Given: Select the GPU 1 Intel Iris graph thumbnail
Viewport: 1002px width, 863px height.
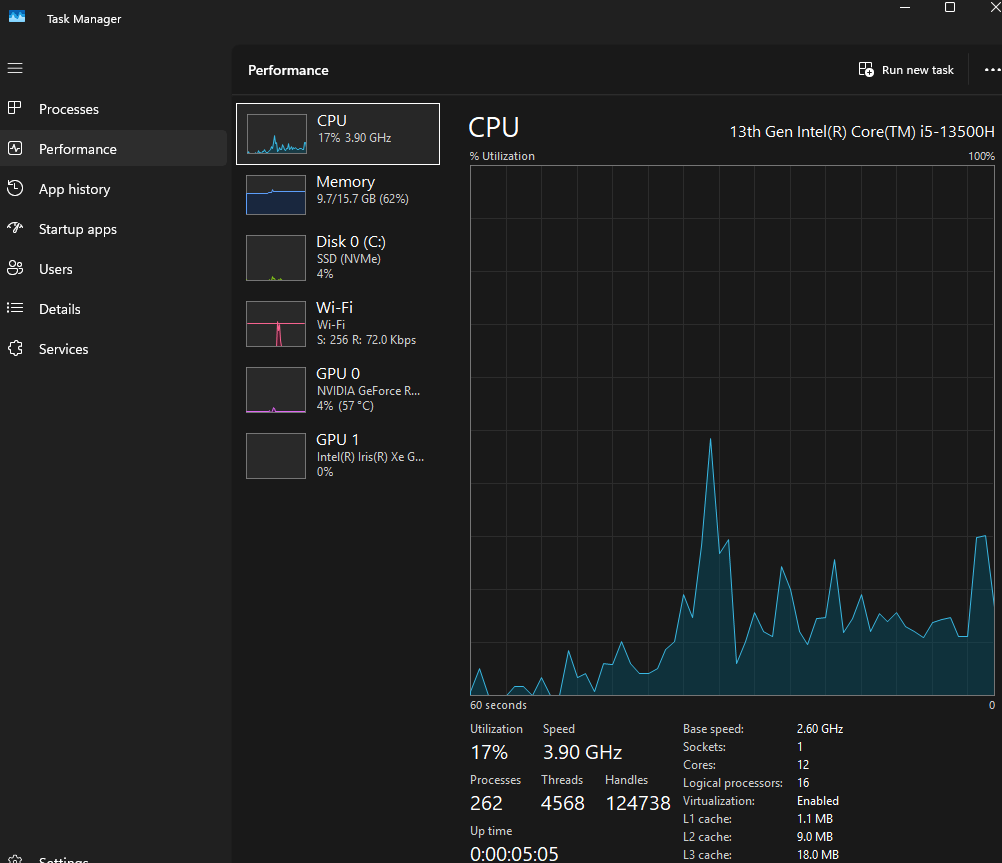Looking at the screenshot, I should click(276, 456).
